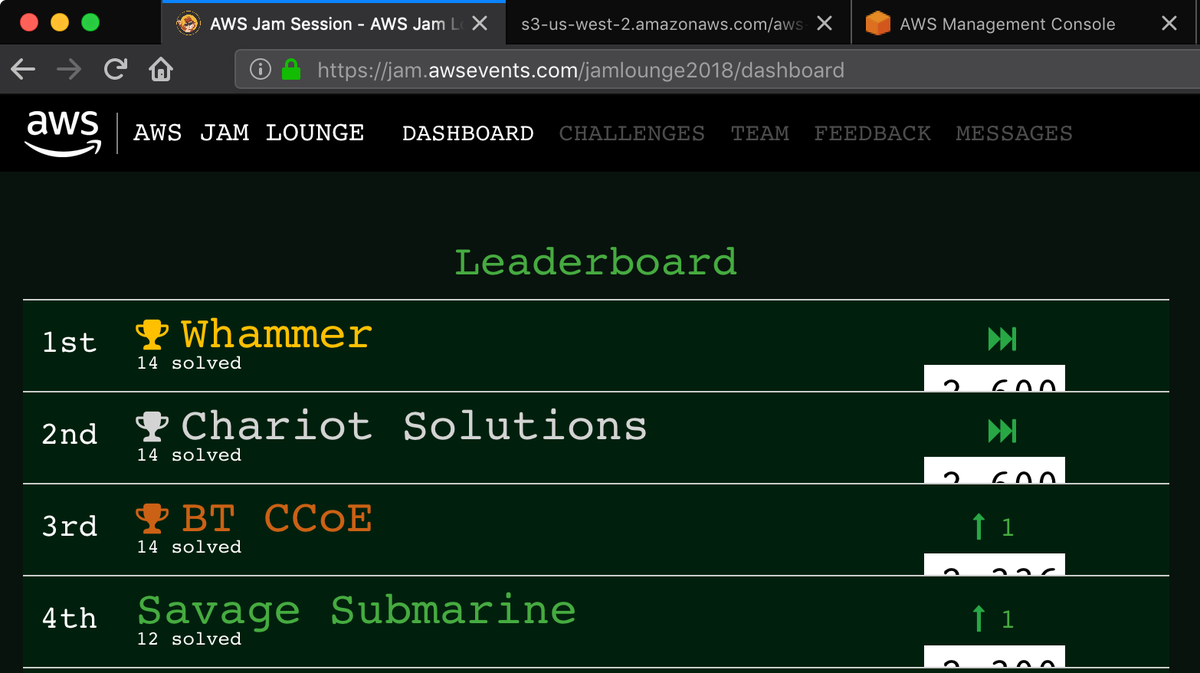Image resolution: width=1200 pixels, height=673 pixels.
Task: Close the AWS Management Console tab
Action: (x=1169, y=23)
